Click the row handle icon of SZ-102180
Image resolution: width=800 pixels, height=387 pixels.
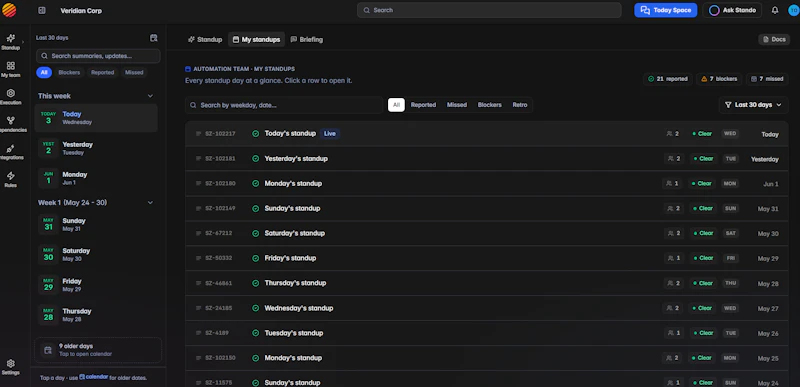click(x=198, y=184)
